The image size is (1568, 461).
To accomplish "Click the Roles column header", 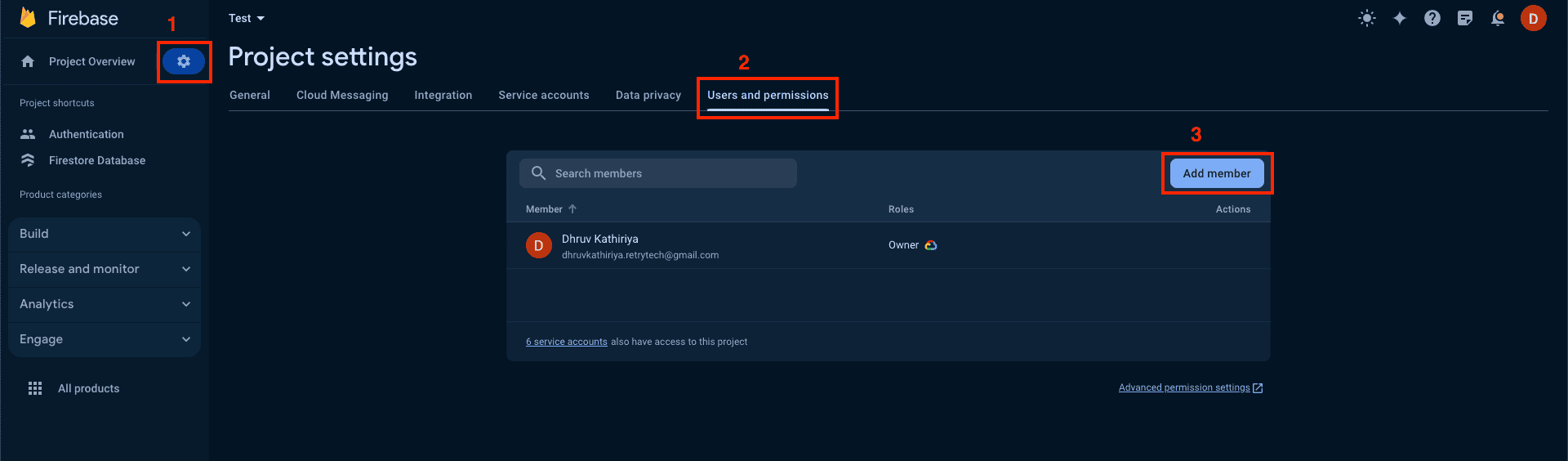I will (x=901, y=209).
